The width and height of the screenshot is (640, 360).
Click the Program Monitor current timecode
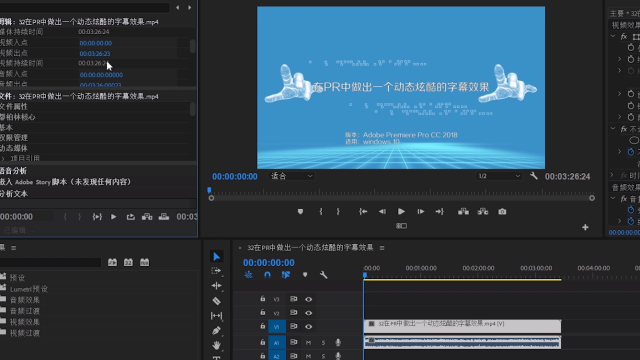[x=235, y=176]
